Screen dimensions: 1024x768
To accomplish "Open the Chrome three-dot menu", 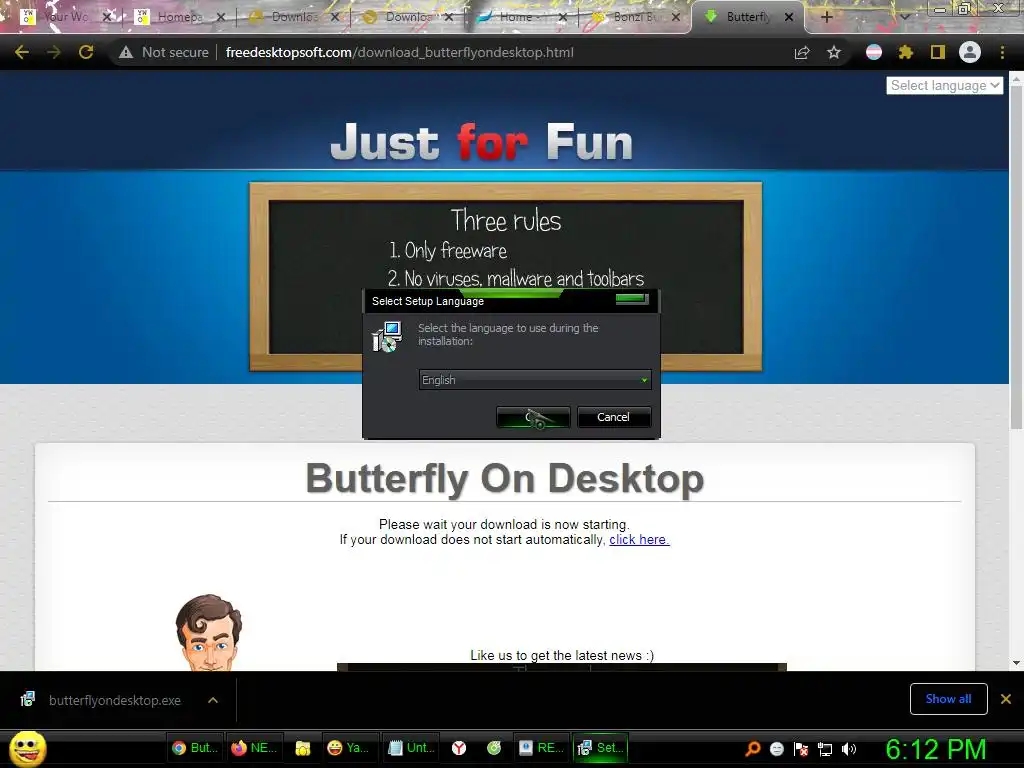I will tap(1002, 52).
